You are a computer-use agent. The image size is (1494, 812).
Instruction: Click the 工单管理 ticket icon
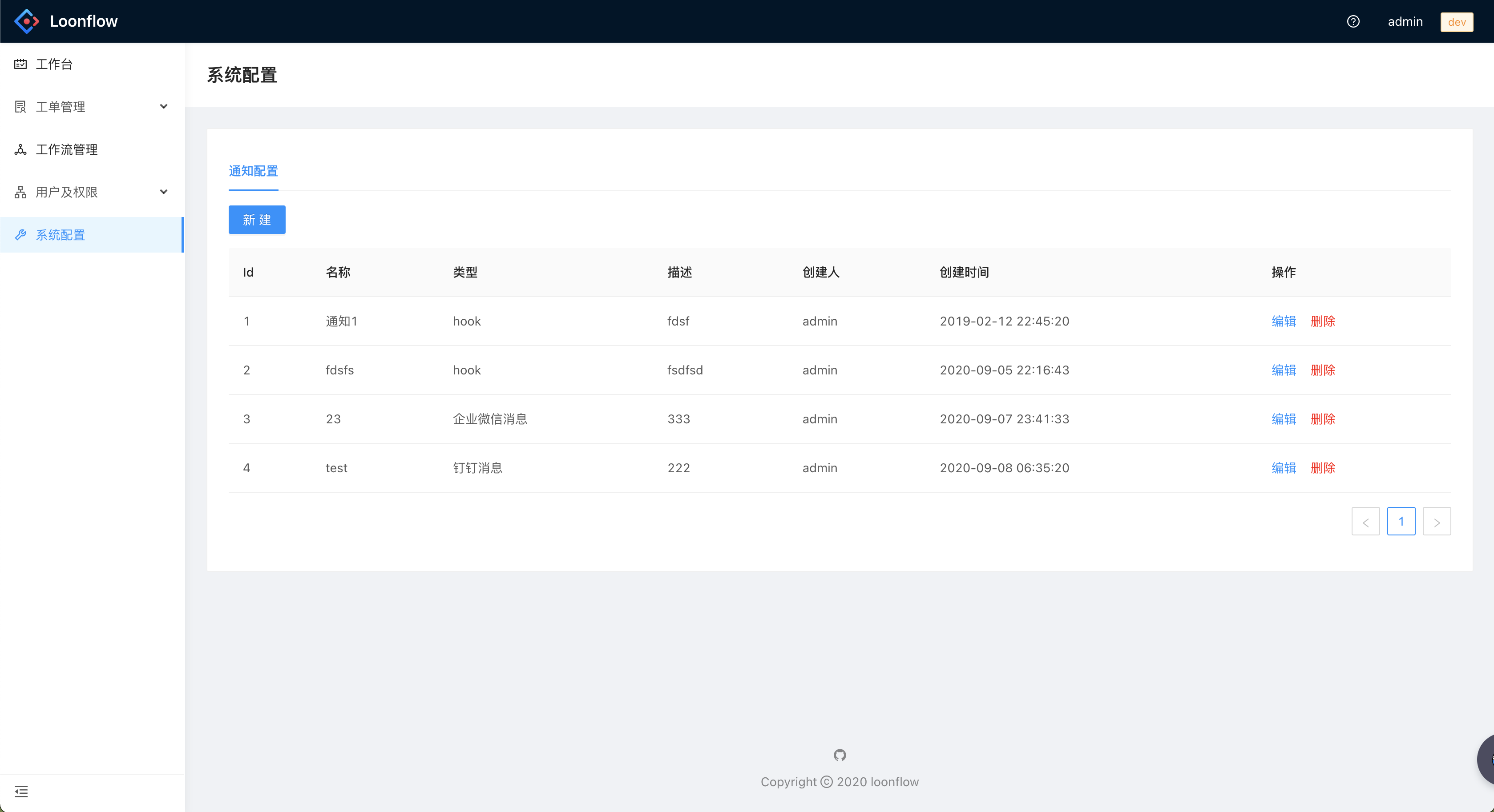pos(20,107)
